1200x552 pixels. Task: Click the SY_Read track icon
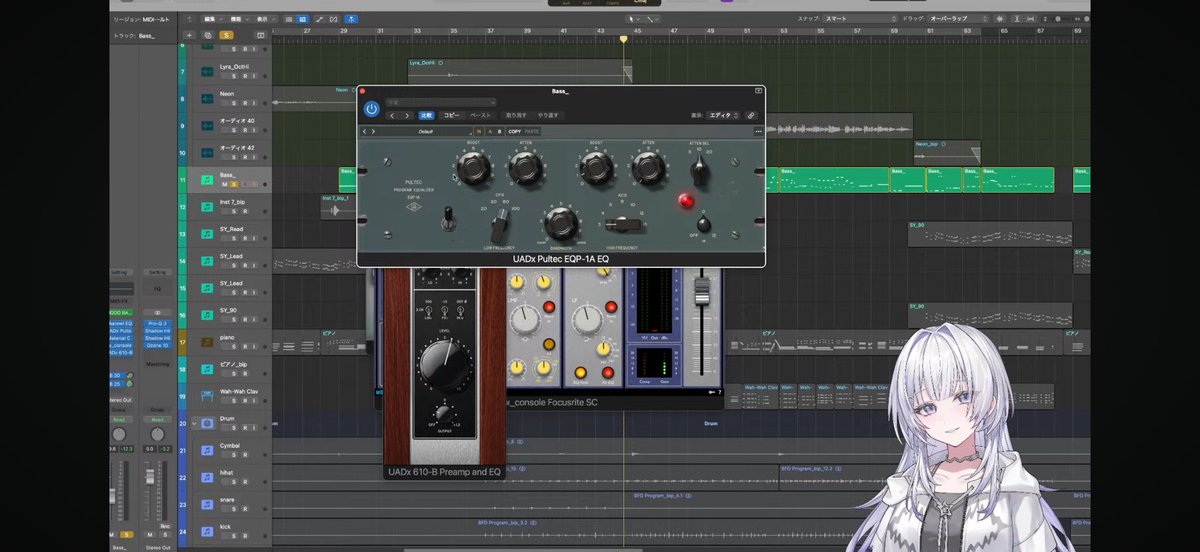[206, 234]
